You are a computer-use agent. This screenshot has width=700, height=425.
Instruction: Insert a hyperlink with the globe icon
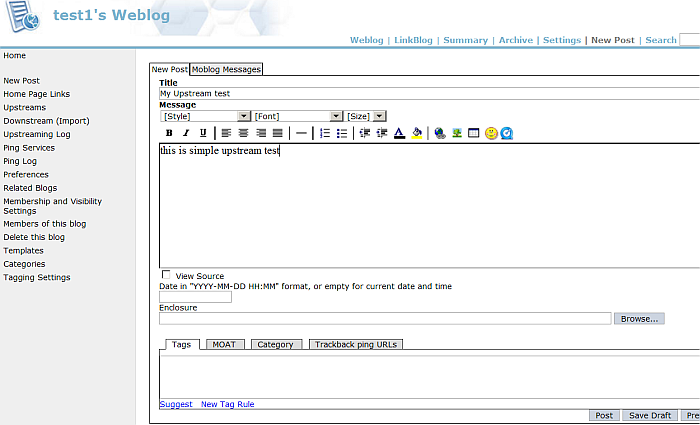pos(440,133)
